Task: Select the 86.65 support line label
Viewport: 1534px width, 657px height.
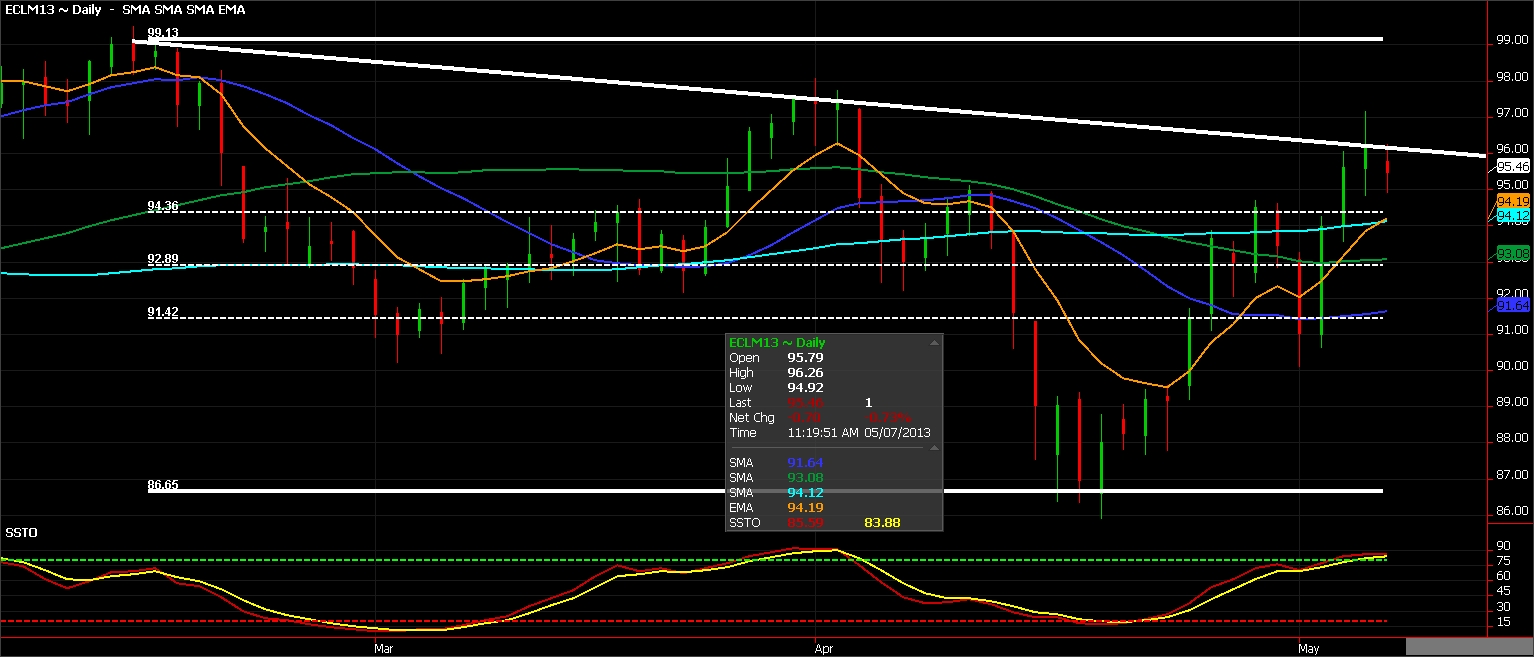Action: pyautogui.click(x=163, y=484)
